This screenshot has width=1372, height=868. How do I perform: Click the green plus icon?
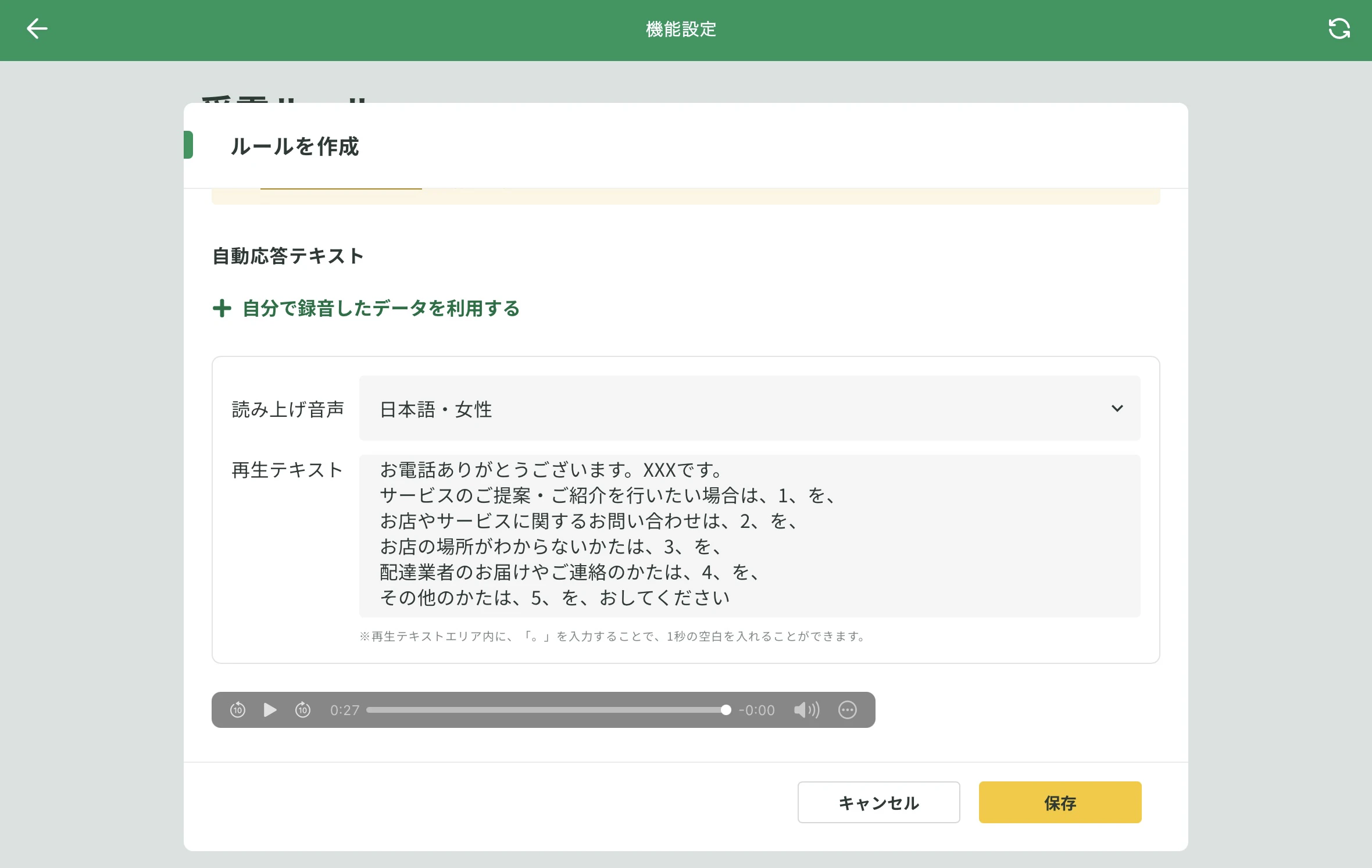click(221, 308)
